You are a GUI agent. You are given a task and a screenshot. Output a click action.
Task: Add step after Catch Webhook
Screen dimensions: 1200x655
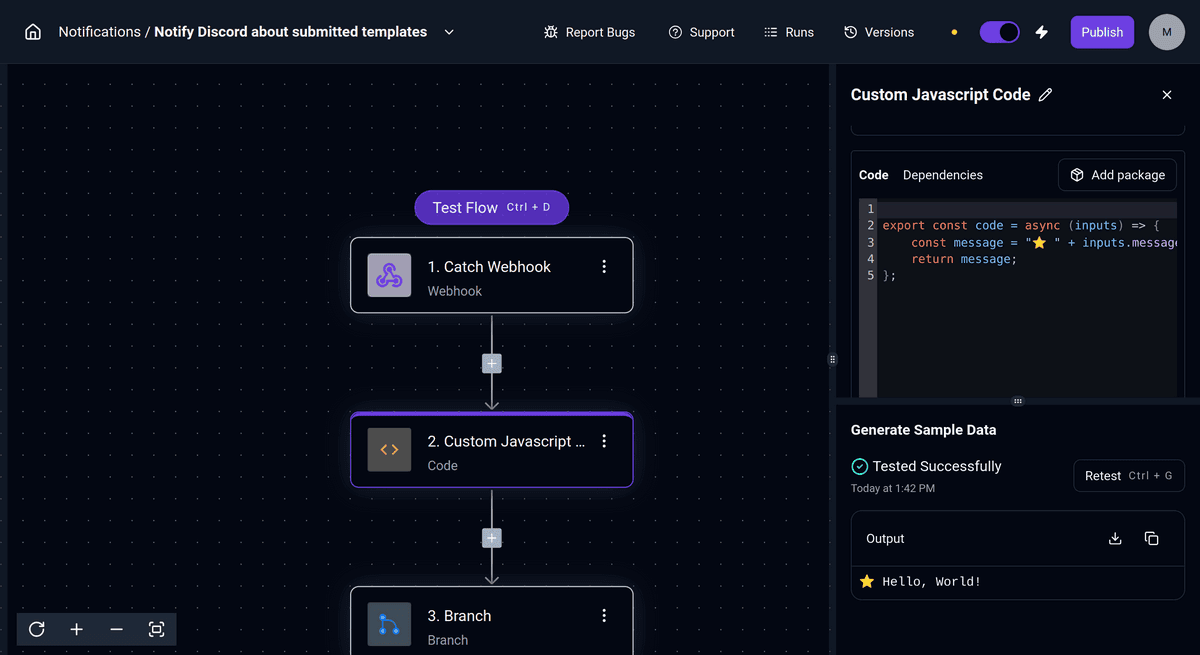coord(492,363)
